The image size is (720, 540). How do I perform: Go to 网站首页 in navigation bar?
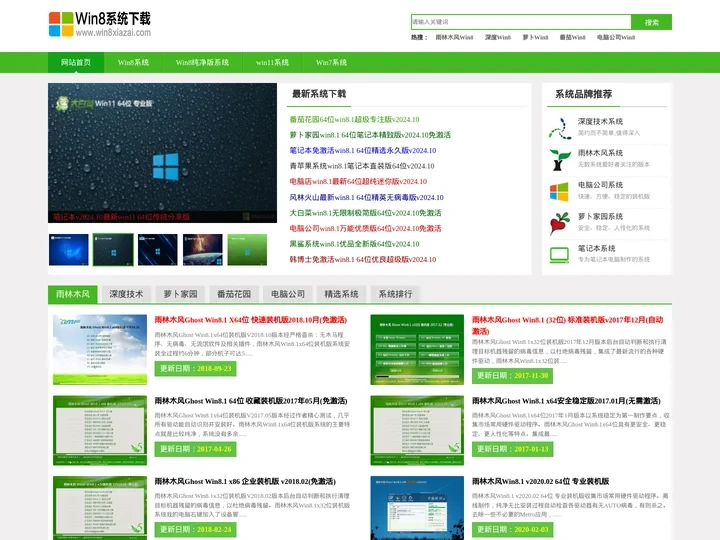pos(76,62)
